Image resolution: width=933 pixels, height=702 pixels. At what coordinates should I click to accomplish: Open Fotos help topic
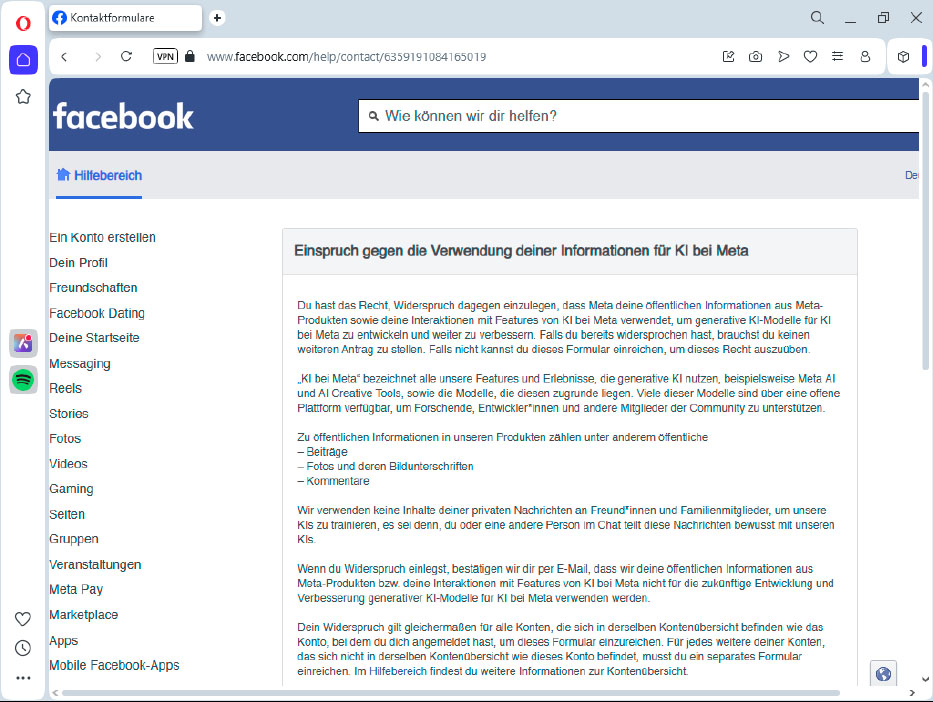coord(65,438)
